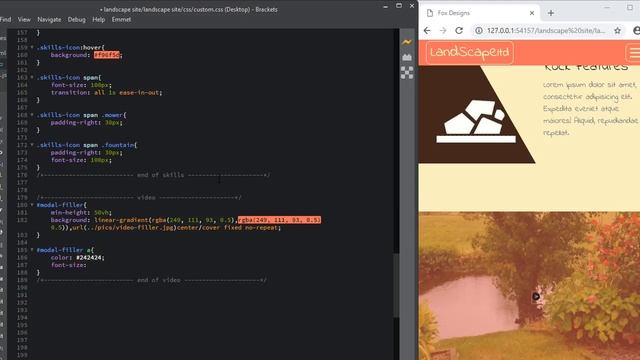
Task: Click the 'Rock Features' heading on the webpage
Action: (586, 68)
